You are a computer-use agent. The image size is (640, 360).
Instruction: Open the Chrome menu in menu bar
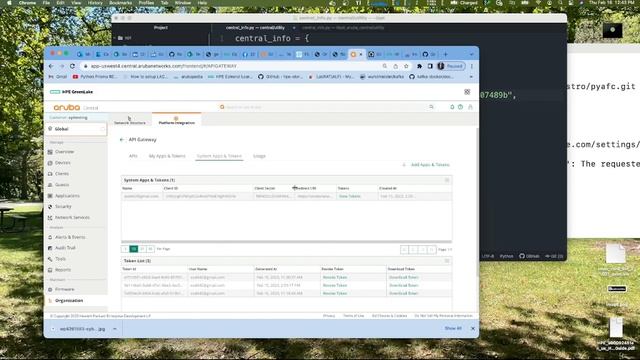(x=27, y=2)
